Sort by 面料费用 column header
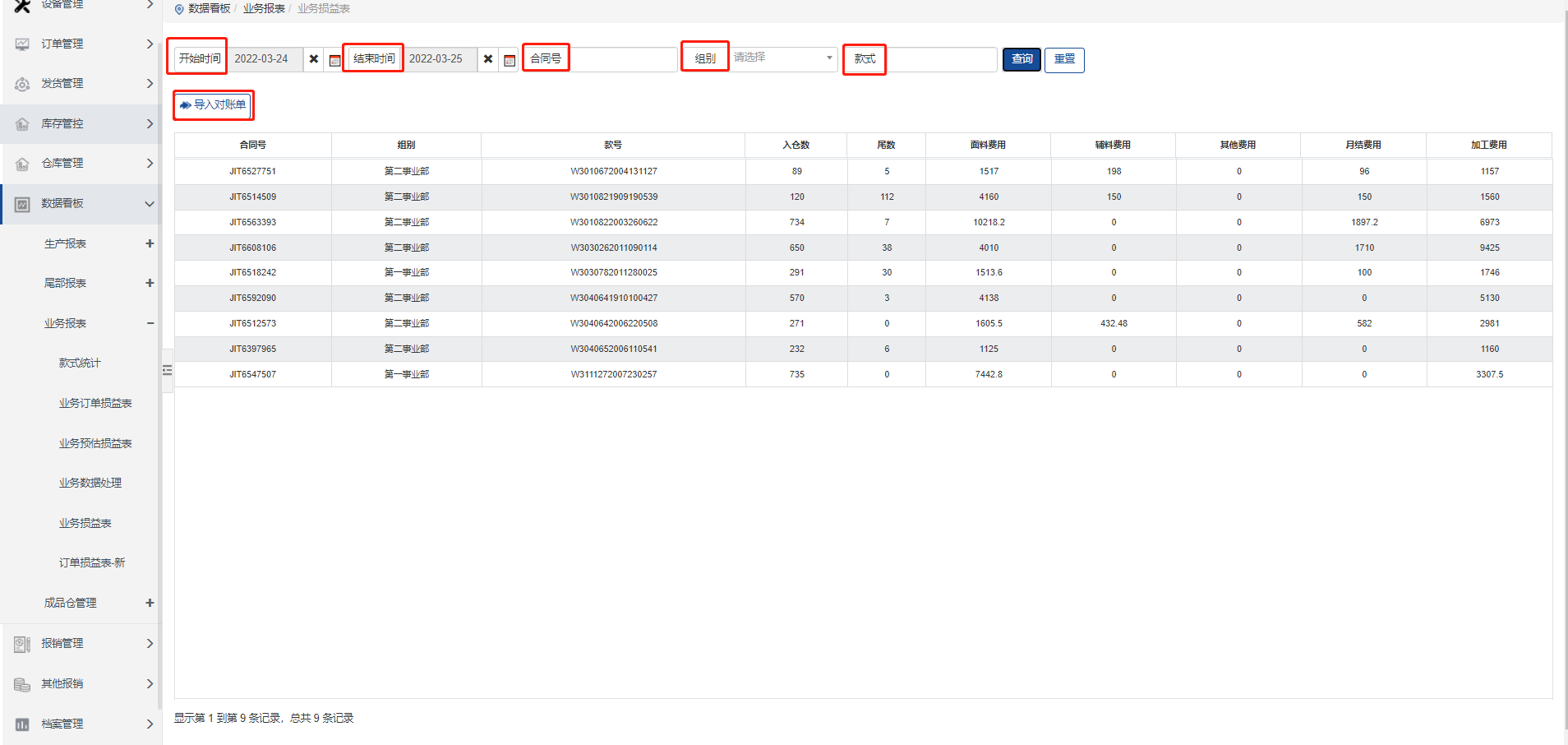 [x=988, y=145]
